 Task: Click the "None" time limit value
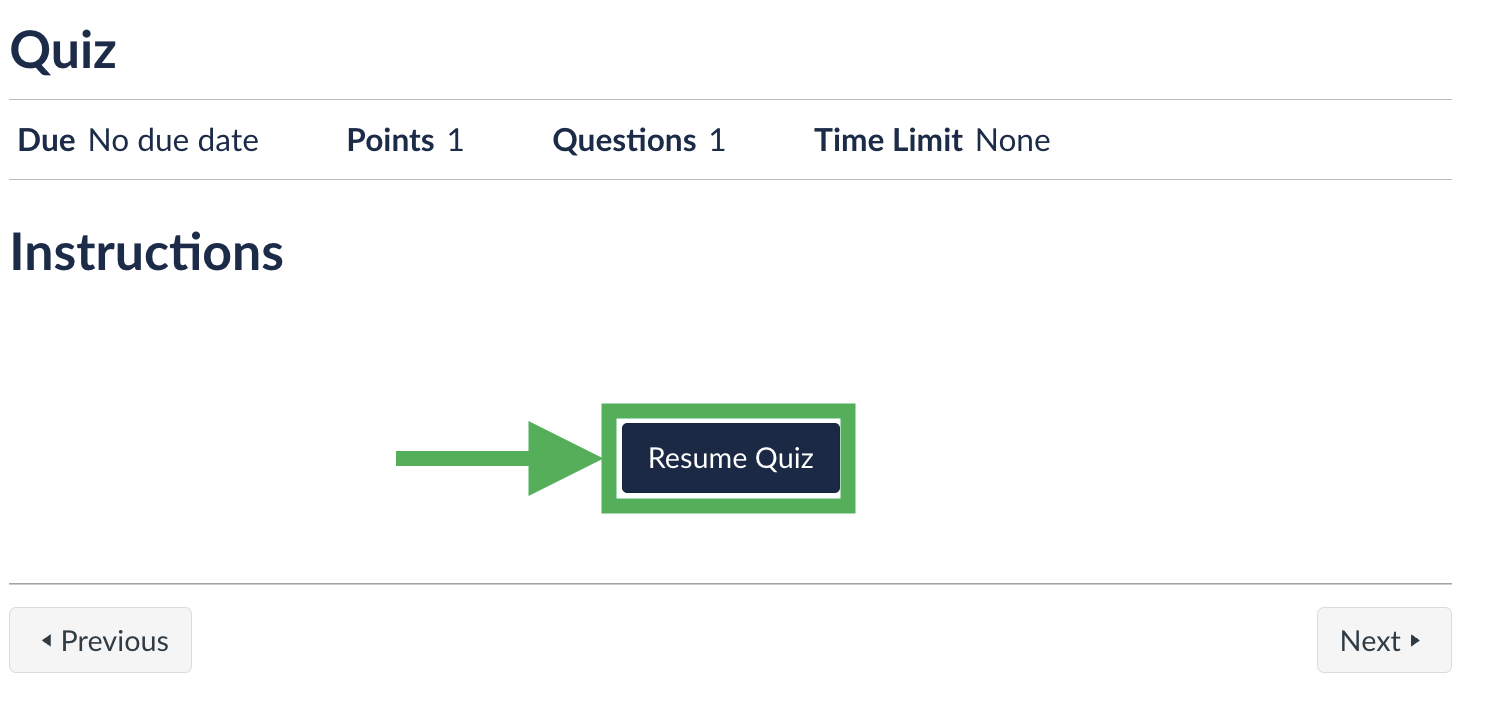pyautogui.click(x=1013, y=140)
